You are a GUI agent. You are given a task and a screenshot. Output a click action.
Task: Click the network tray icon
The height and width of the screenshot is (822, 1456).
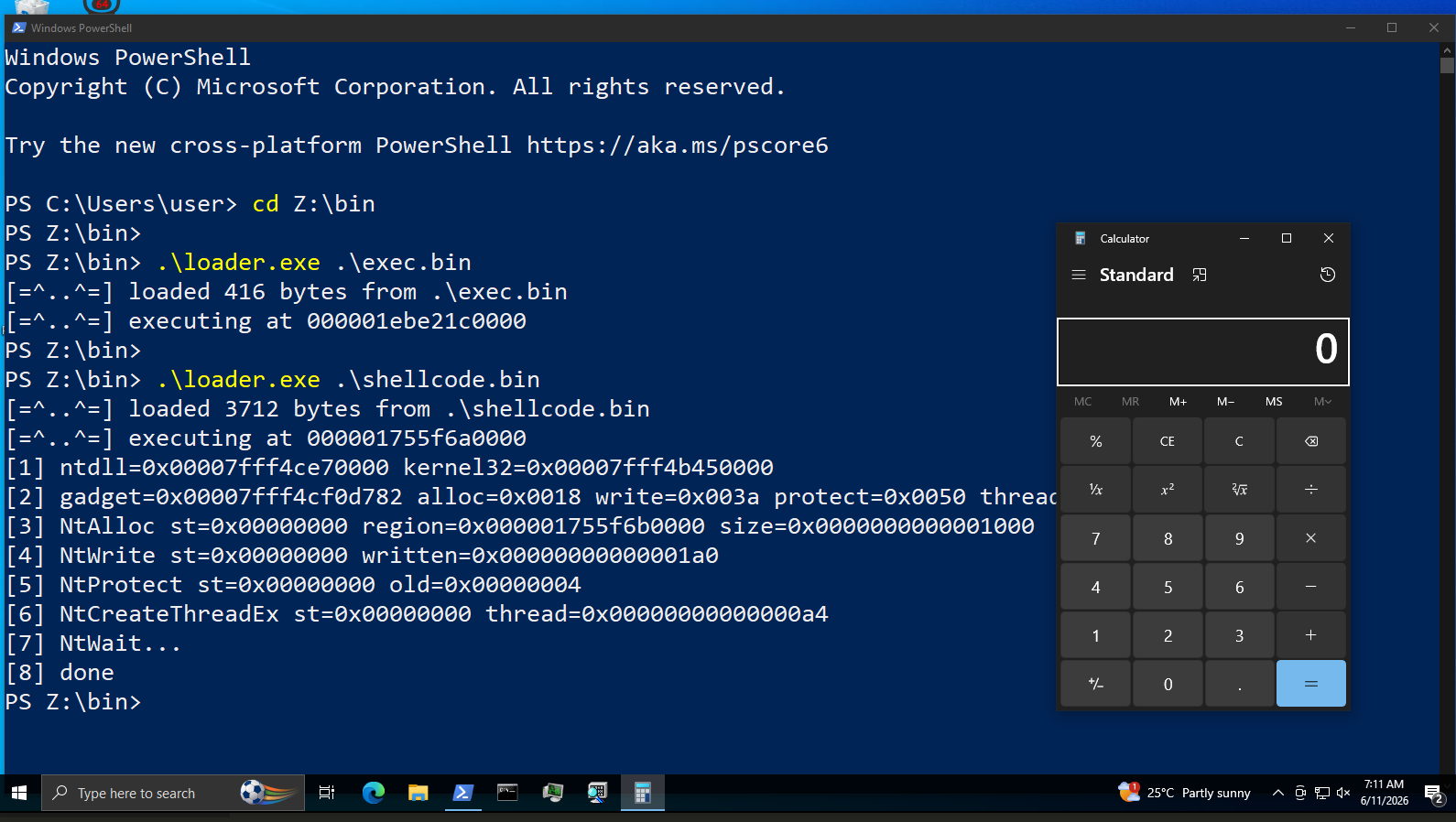1322,793
